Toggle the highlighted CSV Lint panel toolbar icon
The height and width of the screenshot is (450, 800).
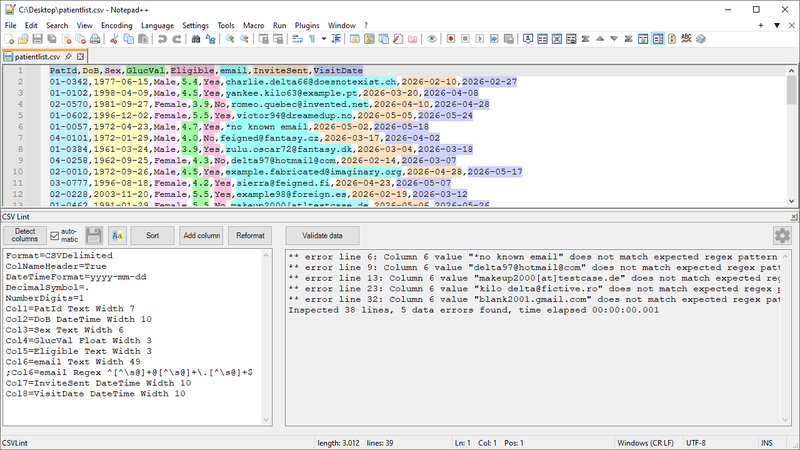coord(658,39)
